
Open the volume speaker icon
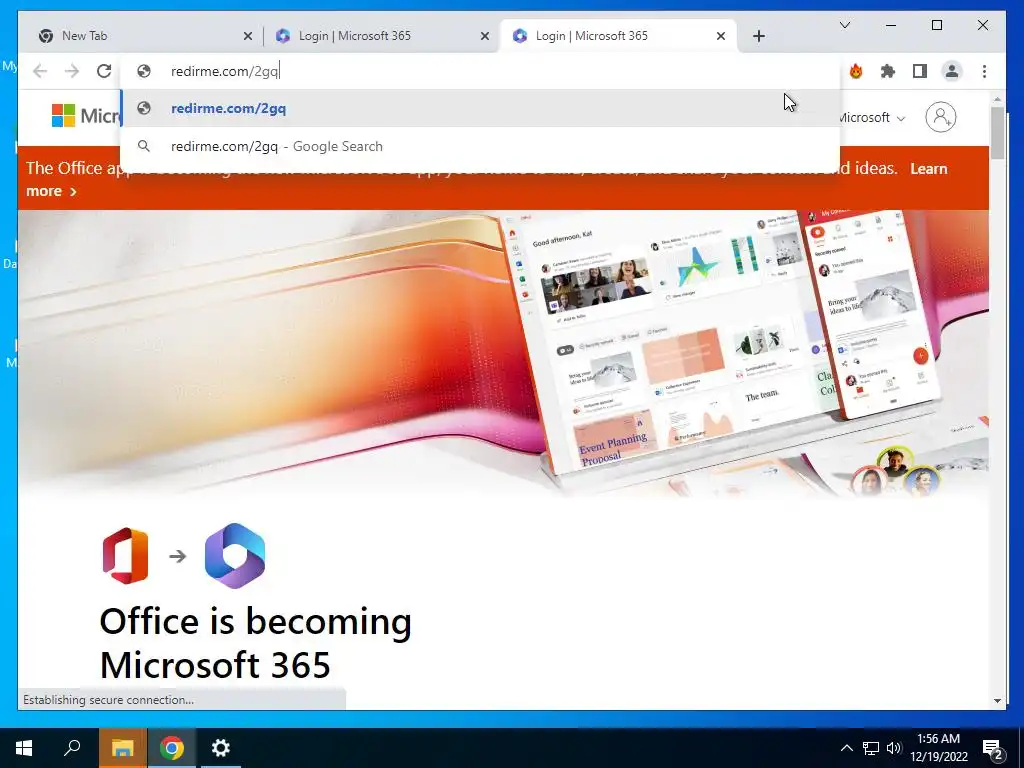coord(894,748)
